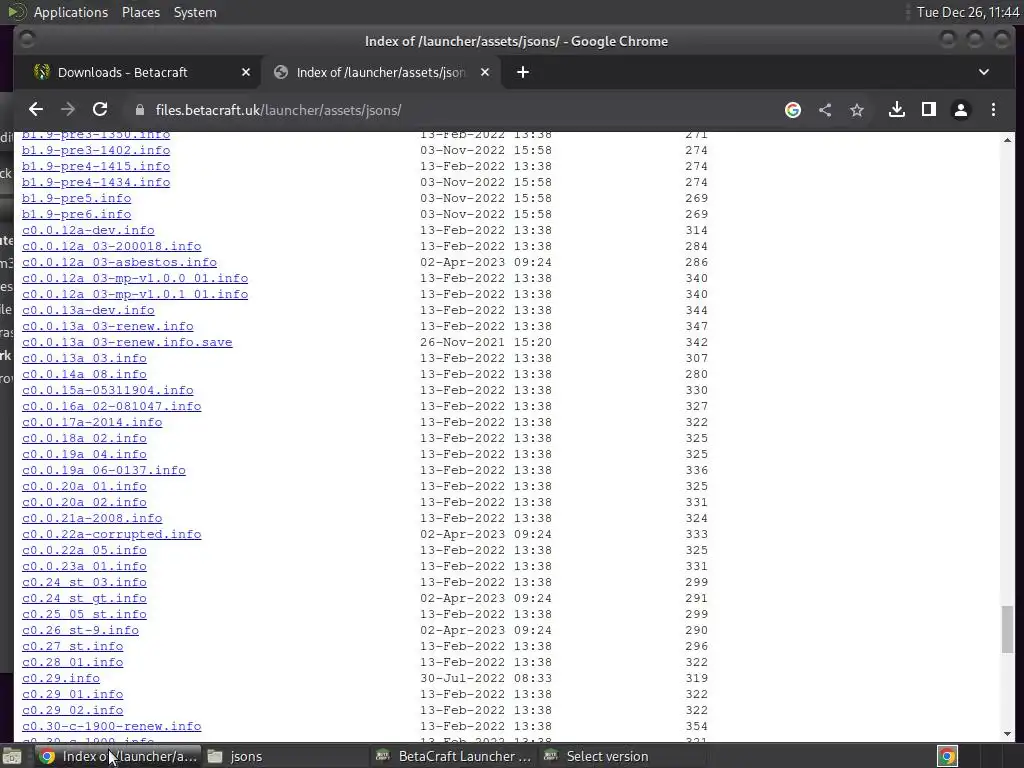Open c0.0.12a_03-mp-v1.0.0_01.info link
This screenshot has width=1024, height=768.
tap(135, 278)
